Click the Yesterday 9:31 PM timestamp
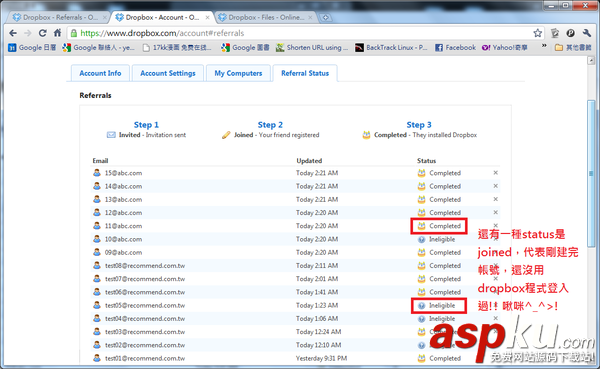600x369 pixels. tap(321, 358)
